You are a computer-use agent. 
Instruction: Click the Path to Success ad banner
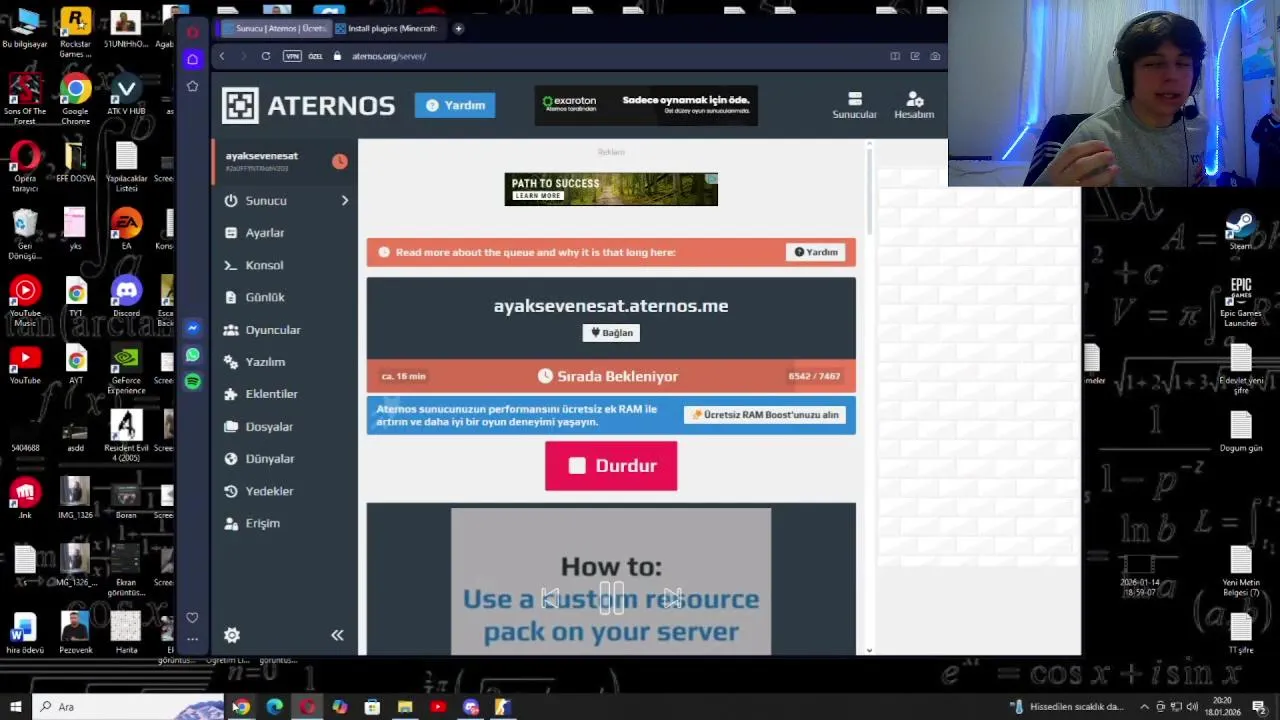coord(611,189)
